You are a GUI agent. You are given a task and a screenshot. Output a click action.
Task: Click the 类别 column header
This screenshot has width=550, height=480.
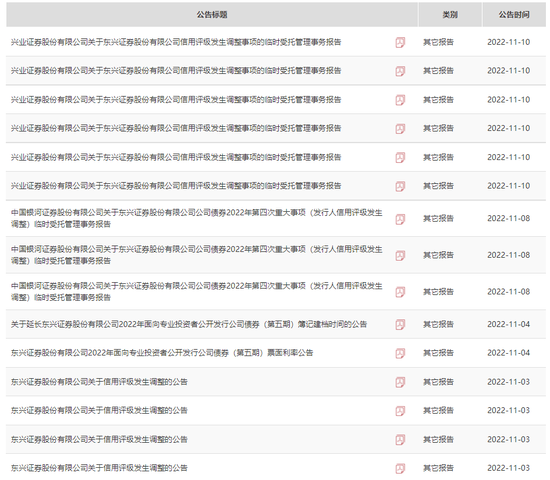click(x=450, y=15)
